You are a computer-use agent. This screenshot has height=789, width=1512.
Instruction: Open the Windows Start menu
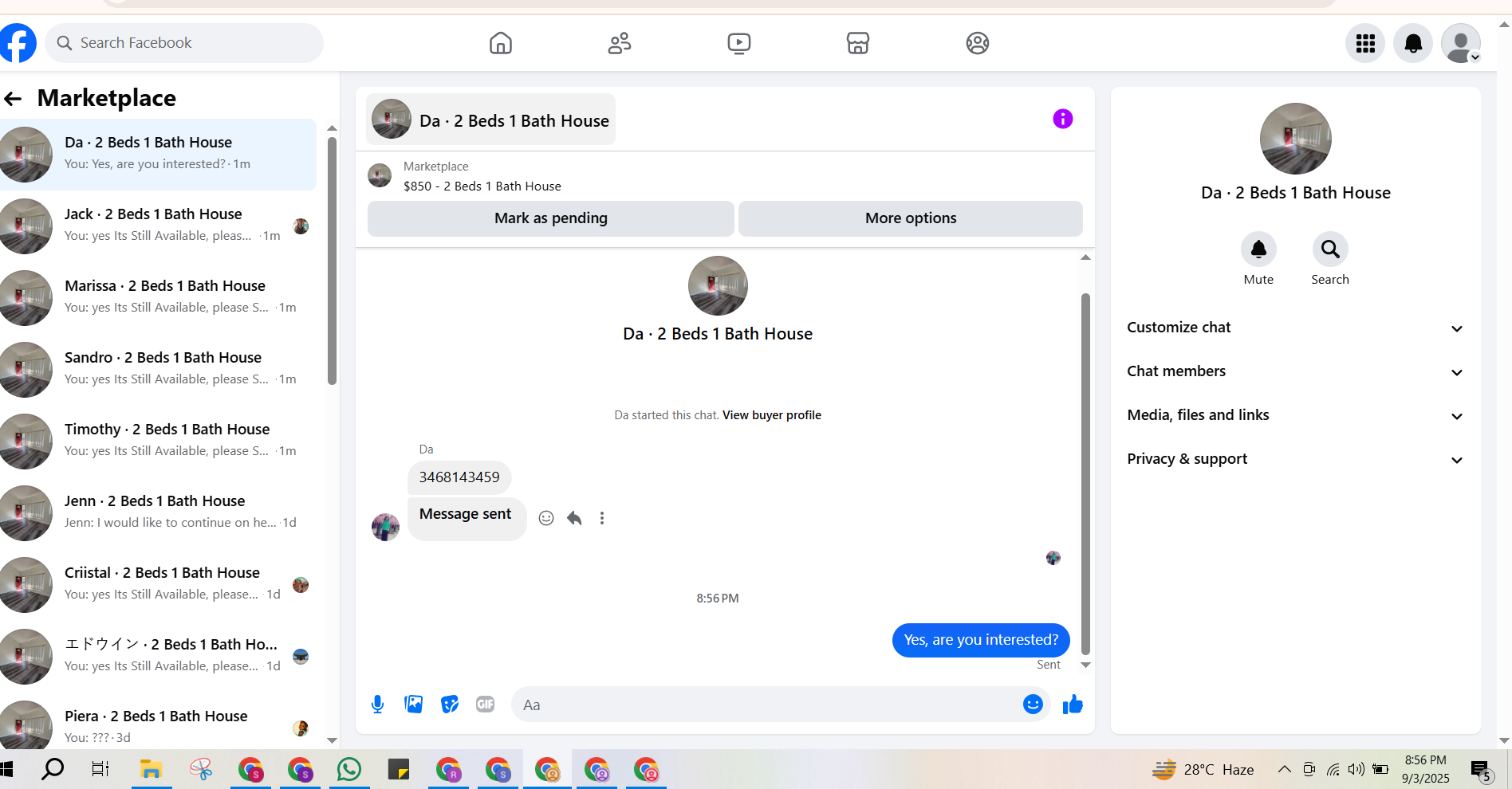point(7,769)
